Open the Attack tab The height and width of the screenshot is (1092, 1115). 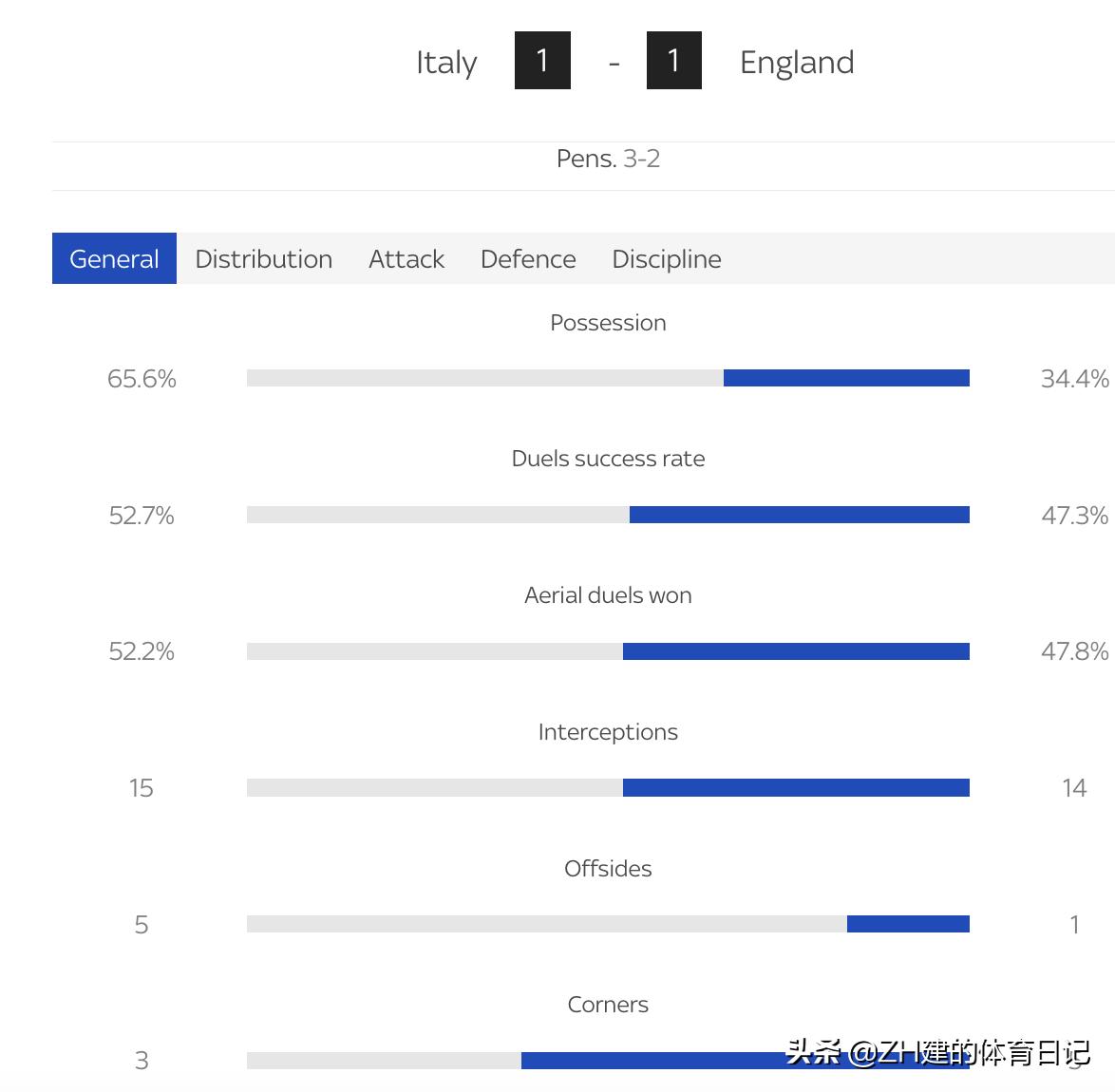(406, 259)
